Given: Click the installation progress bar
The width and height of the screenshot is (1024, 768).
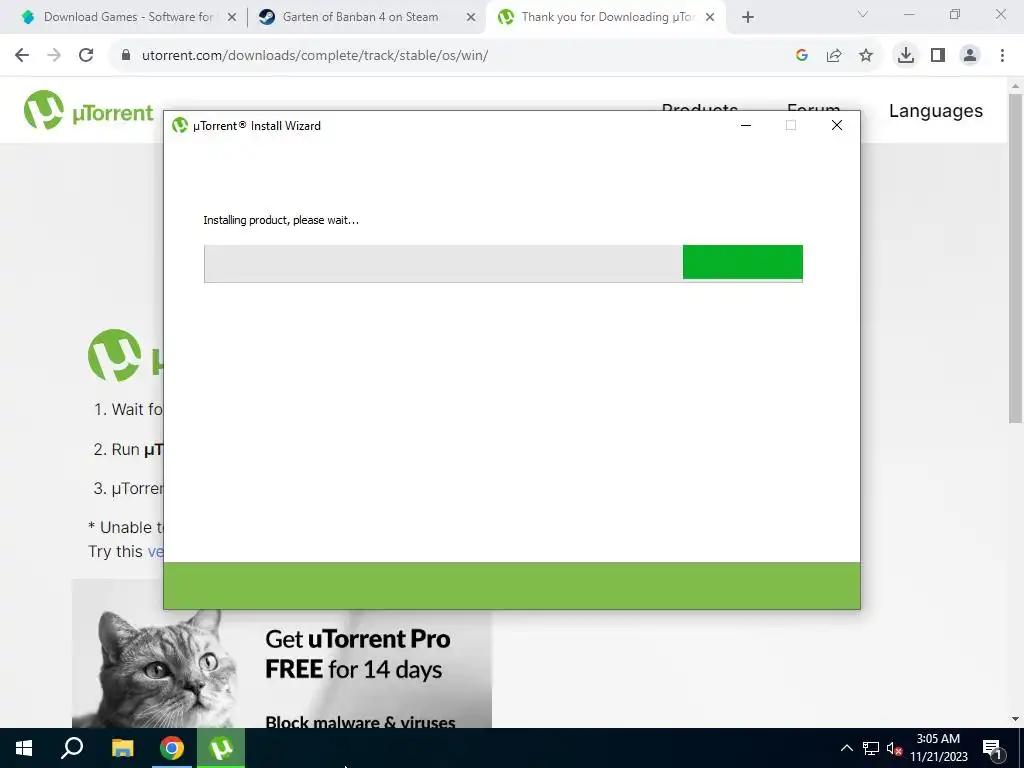Looking at the screenshot, I should [503, 263].
